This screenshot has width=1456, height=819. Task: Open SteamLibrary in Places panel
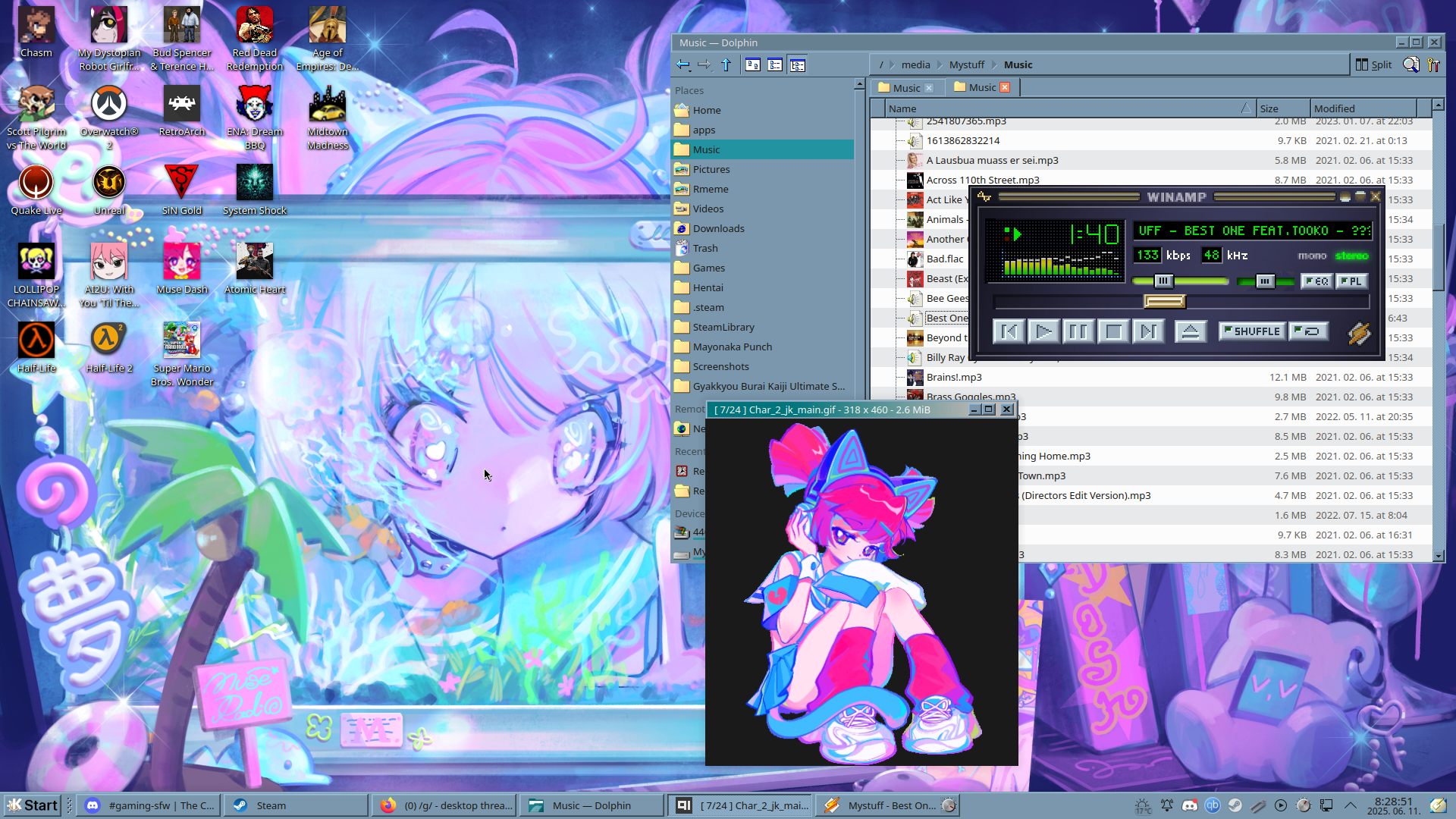click(763, 327)
